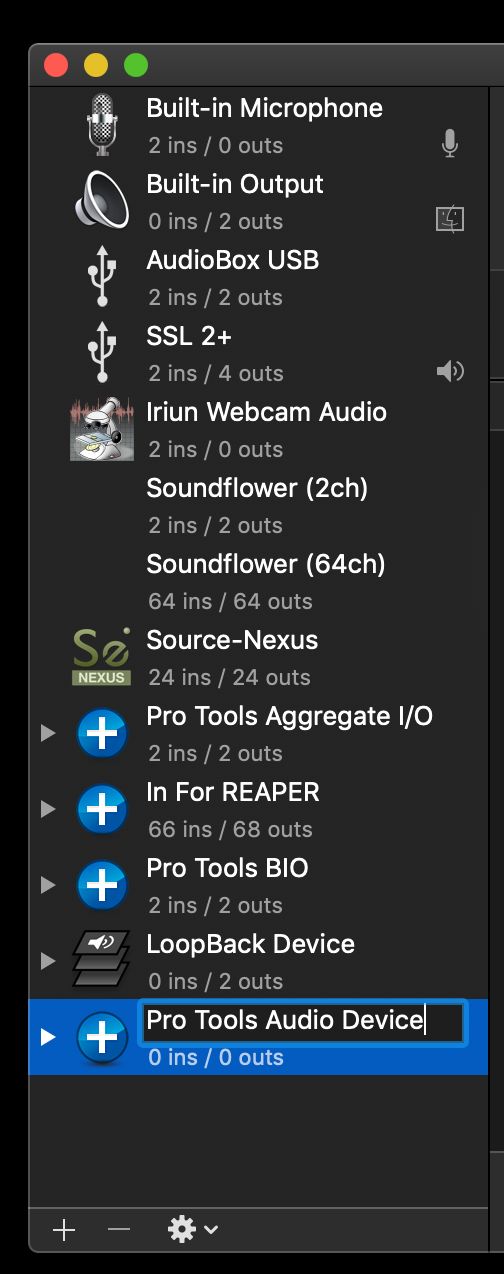Open the gear actions dropdown menu
504x1274 pixels.
click(192, 1229)
